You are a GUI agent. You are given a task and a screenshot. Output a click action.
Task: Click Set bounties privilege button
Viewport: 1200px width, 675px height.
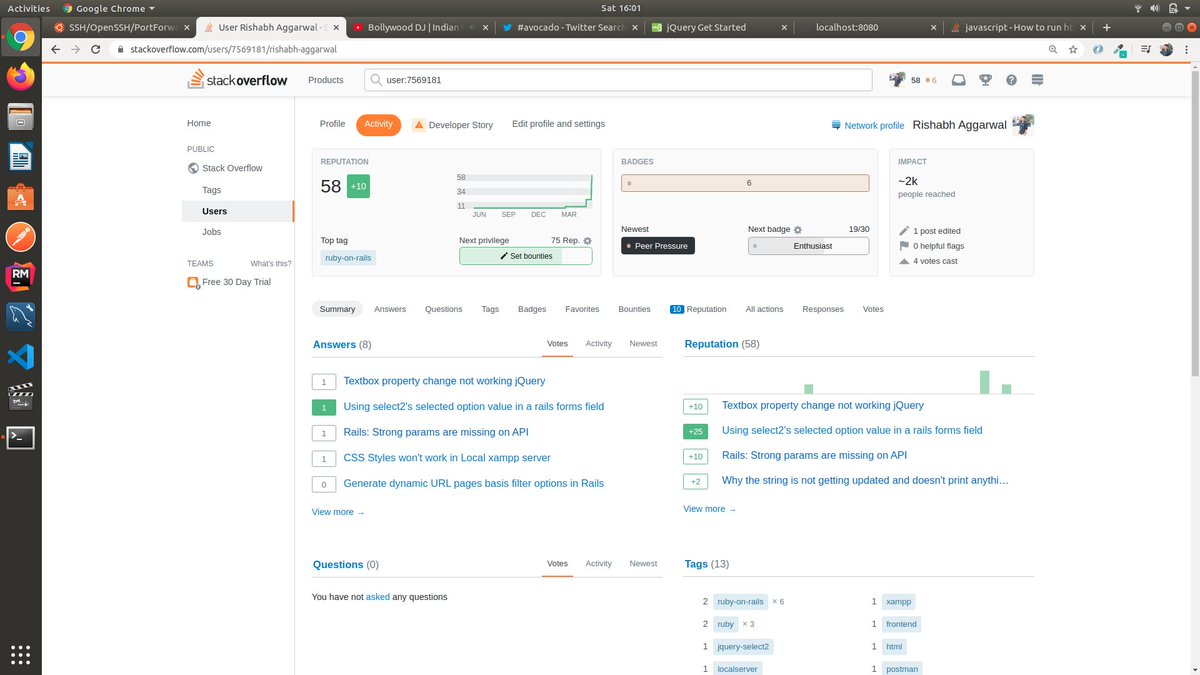point(526,256)
